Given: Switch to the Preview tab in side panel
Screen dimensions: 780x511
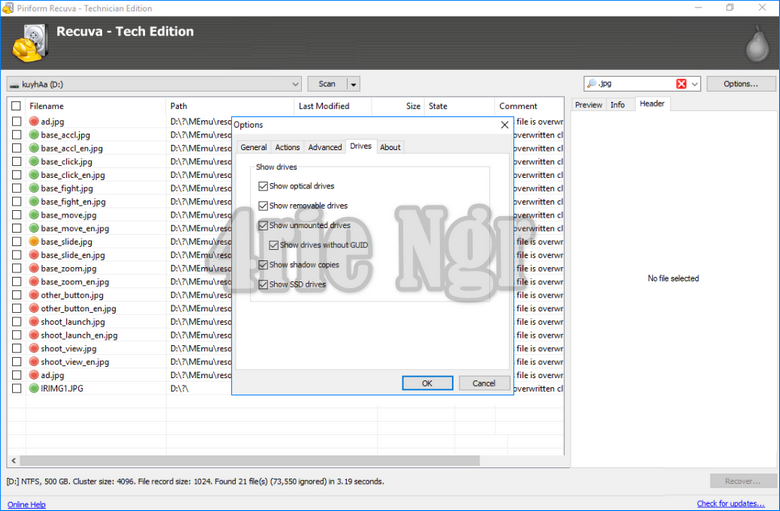Looking at the screenshot, I should (588, 105).
